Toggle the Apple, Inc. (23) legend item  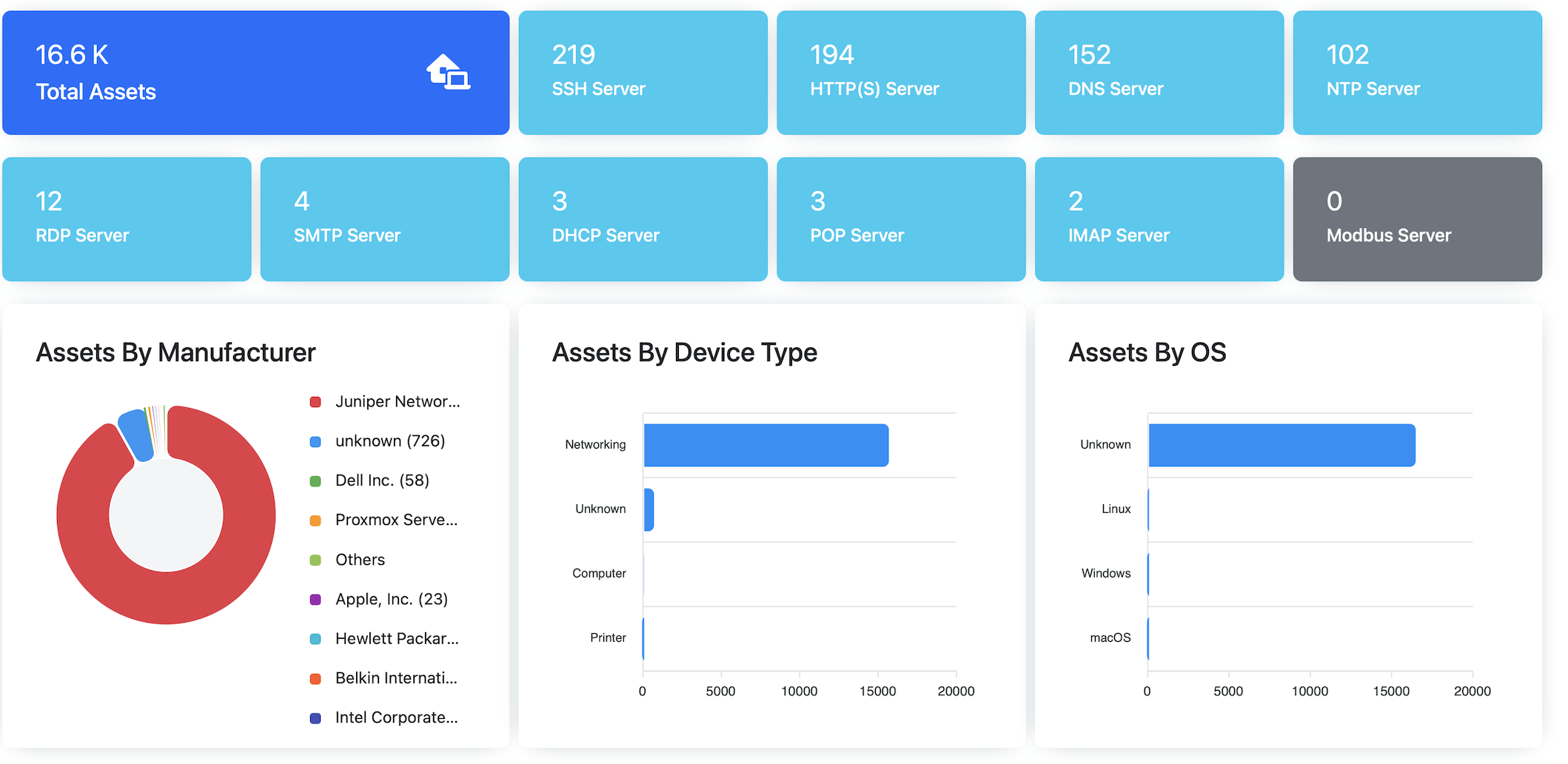[x=391, y=600]
